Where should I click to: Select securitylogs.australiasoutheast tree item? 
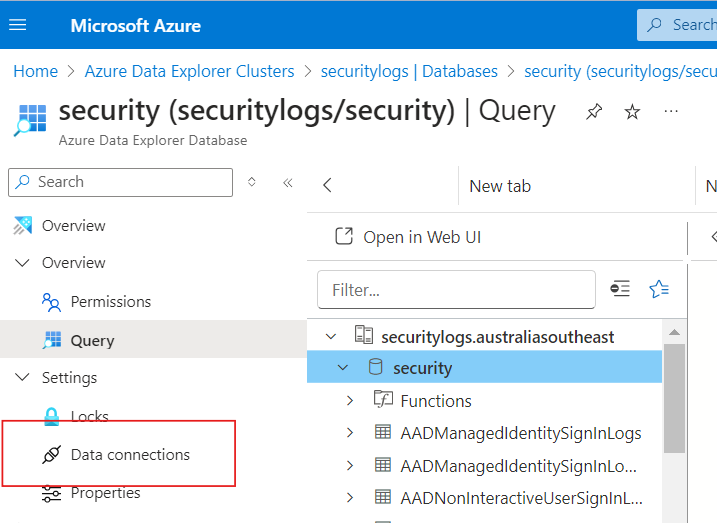click(x=498, y=337)
